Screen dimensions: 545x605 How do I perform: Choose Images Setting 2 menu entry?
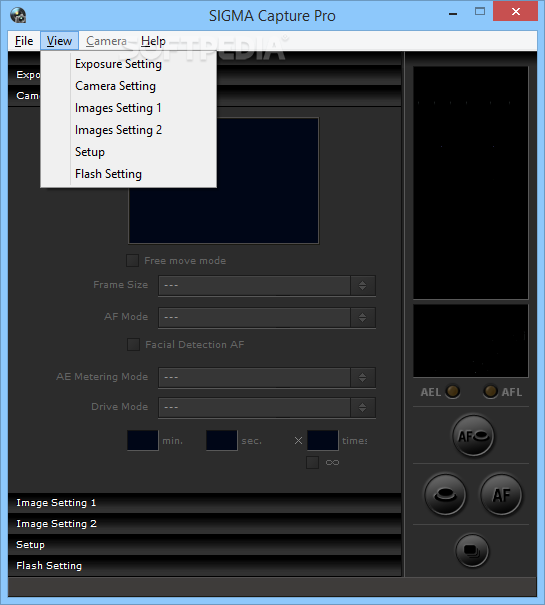[129, 130]
